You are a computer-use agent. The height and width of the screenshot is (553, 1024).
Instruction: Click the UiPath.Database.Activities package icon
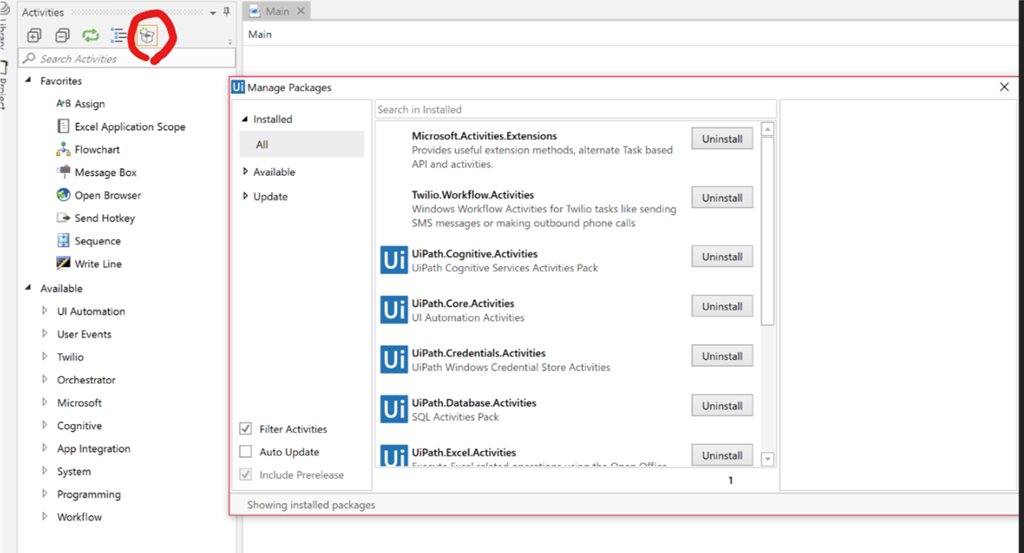394,409
